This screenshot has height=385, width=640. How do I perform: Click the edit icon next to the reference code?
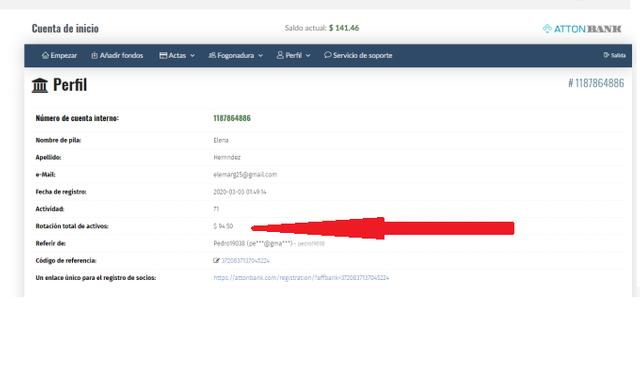point(216,260)
